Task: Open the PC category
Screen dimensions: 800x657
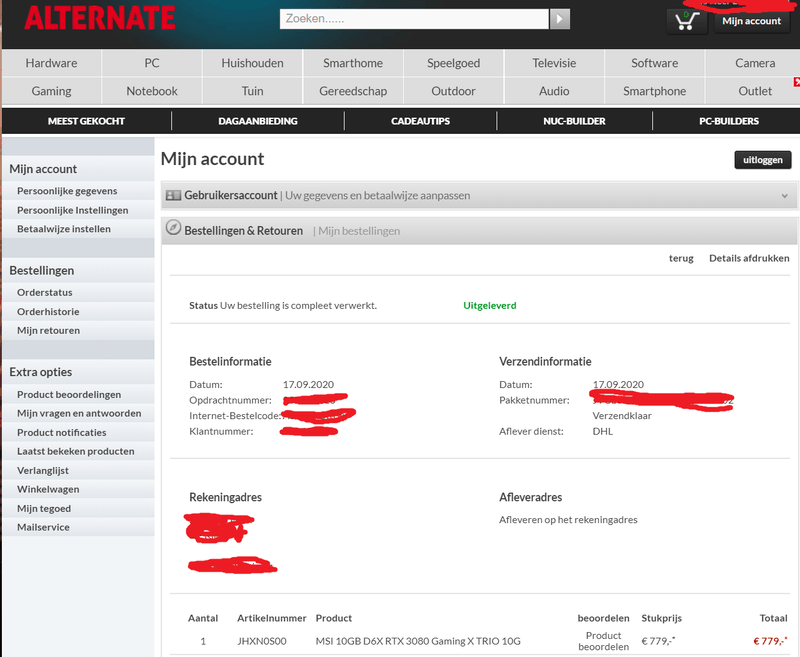Action: (x=152, y=63)
